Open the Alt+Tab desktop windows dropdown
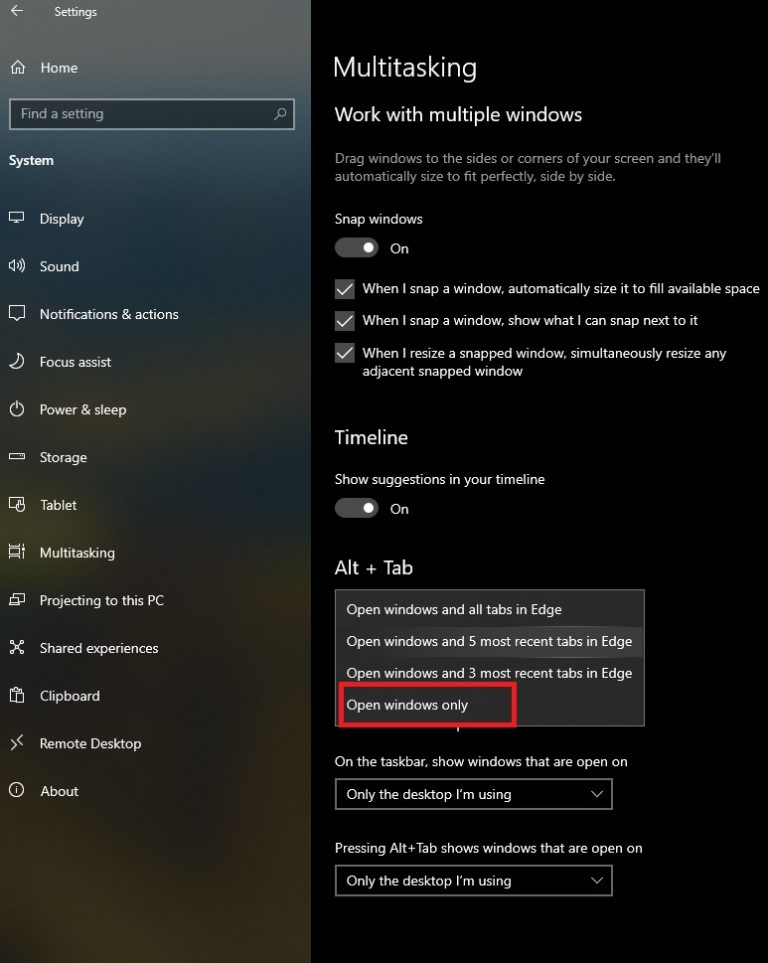 pyautogui.click(x=473, y=880)
